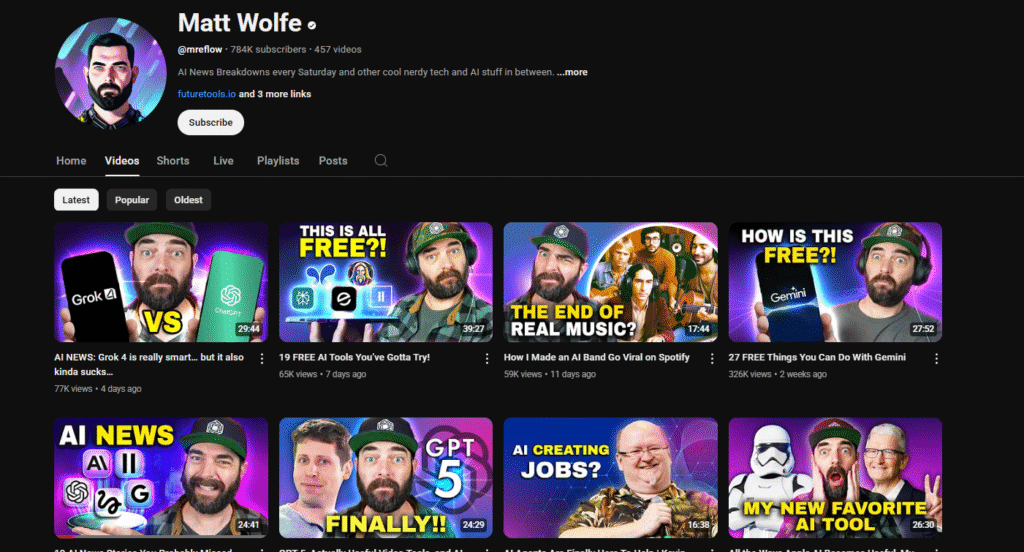The height and width of the screenshot is (552, 1024).
Task: Click title '27 FREE Things You Can Do With Gemini'
Action: point(817,357)
